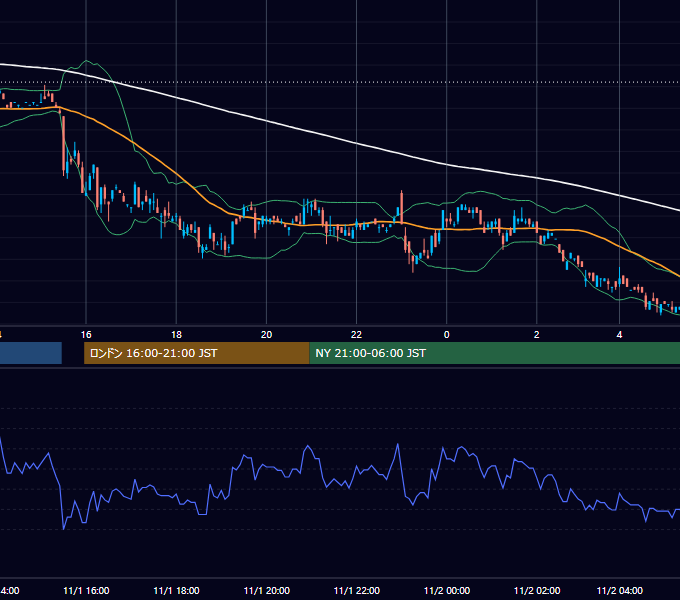Click the NY 21:00-06:00 JST session bar
The height and width of the screenshot is (600, 680).
tap(494, 353)
